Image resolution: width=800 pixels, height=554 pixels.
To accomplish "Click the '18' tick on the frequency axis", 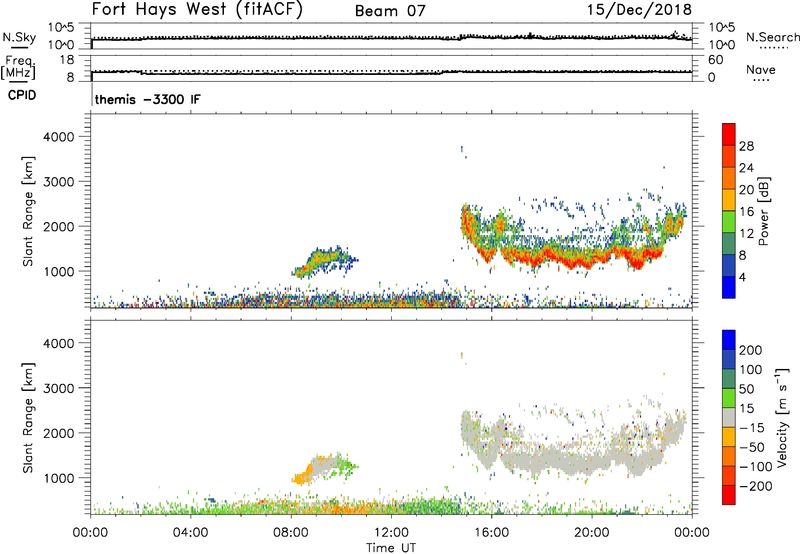I will click(67, 60).
